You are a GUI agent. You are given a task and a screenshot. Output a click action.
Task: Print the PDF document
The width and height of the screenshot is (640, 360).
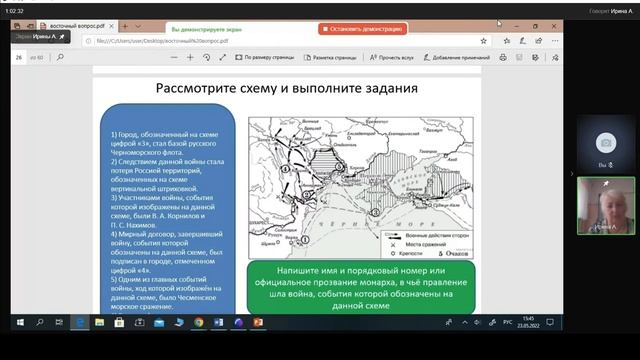503,58
